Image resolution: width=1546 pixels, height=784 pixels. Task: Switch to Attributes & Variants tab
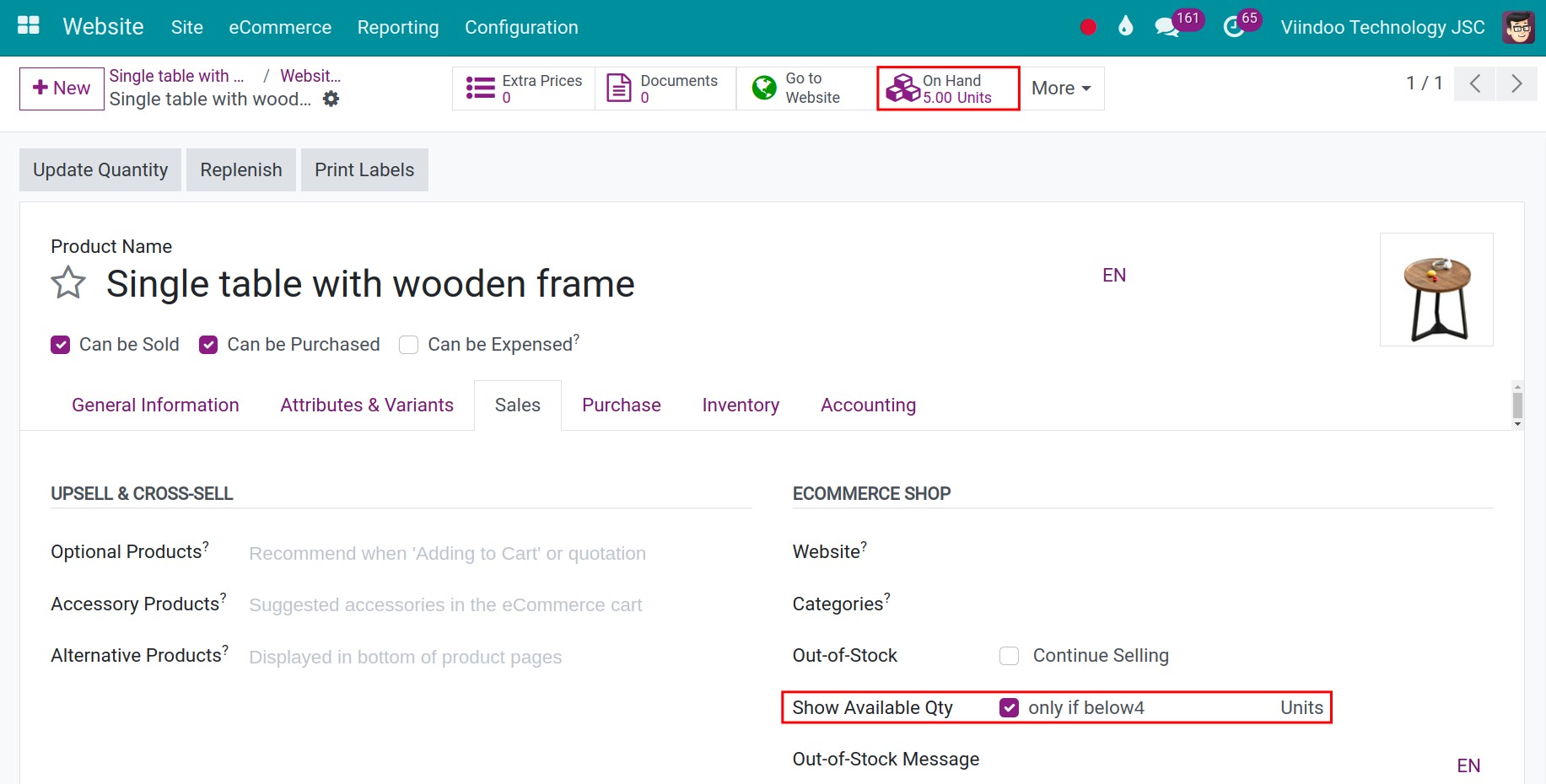pos(367,405)
